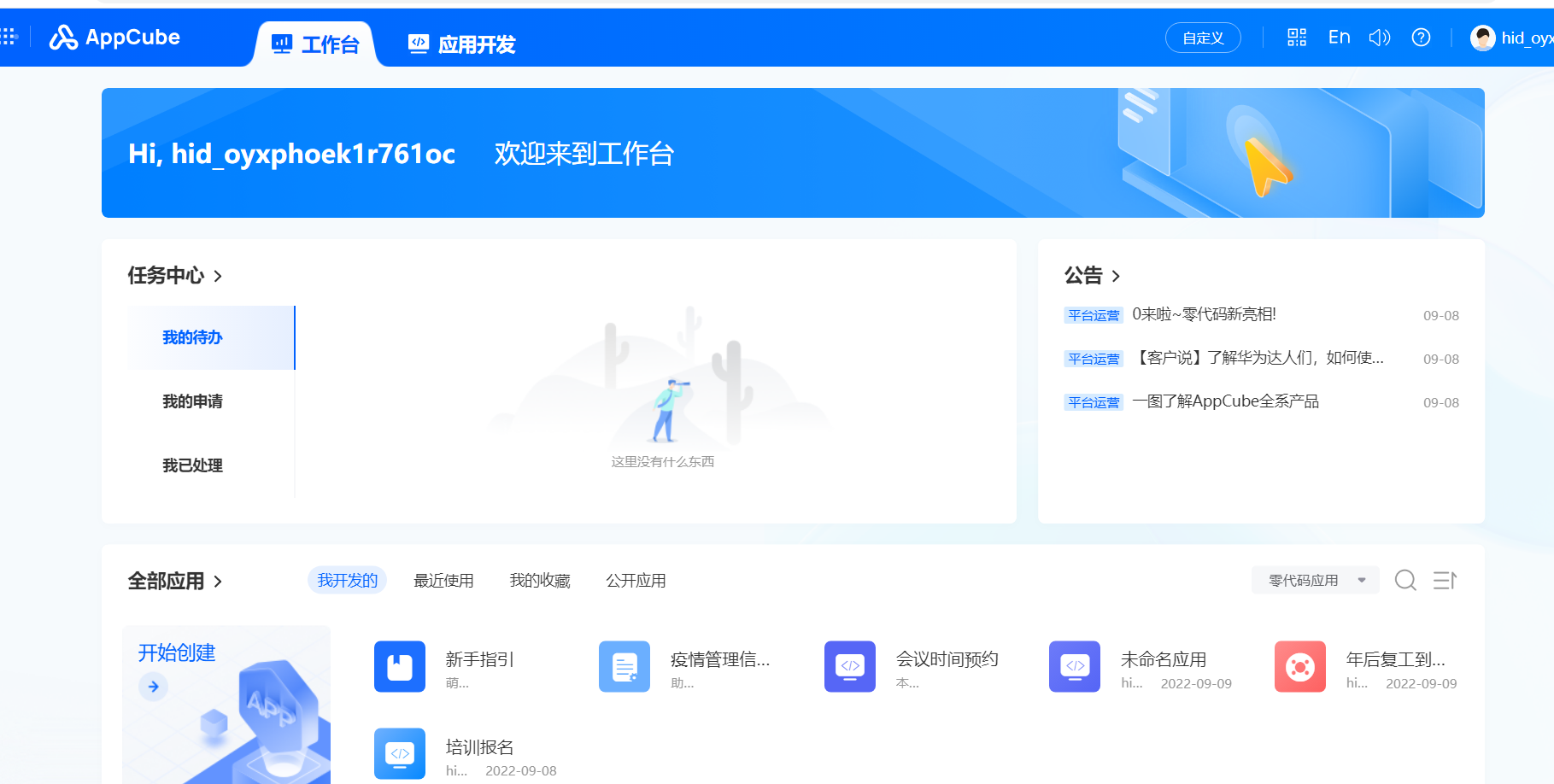The image size is (1554, 784).
Task: Click the 年后复工到... app name
Action: tap(1396, 659)
